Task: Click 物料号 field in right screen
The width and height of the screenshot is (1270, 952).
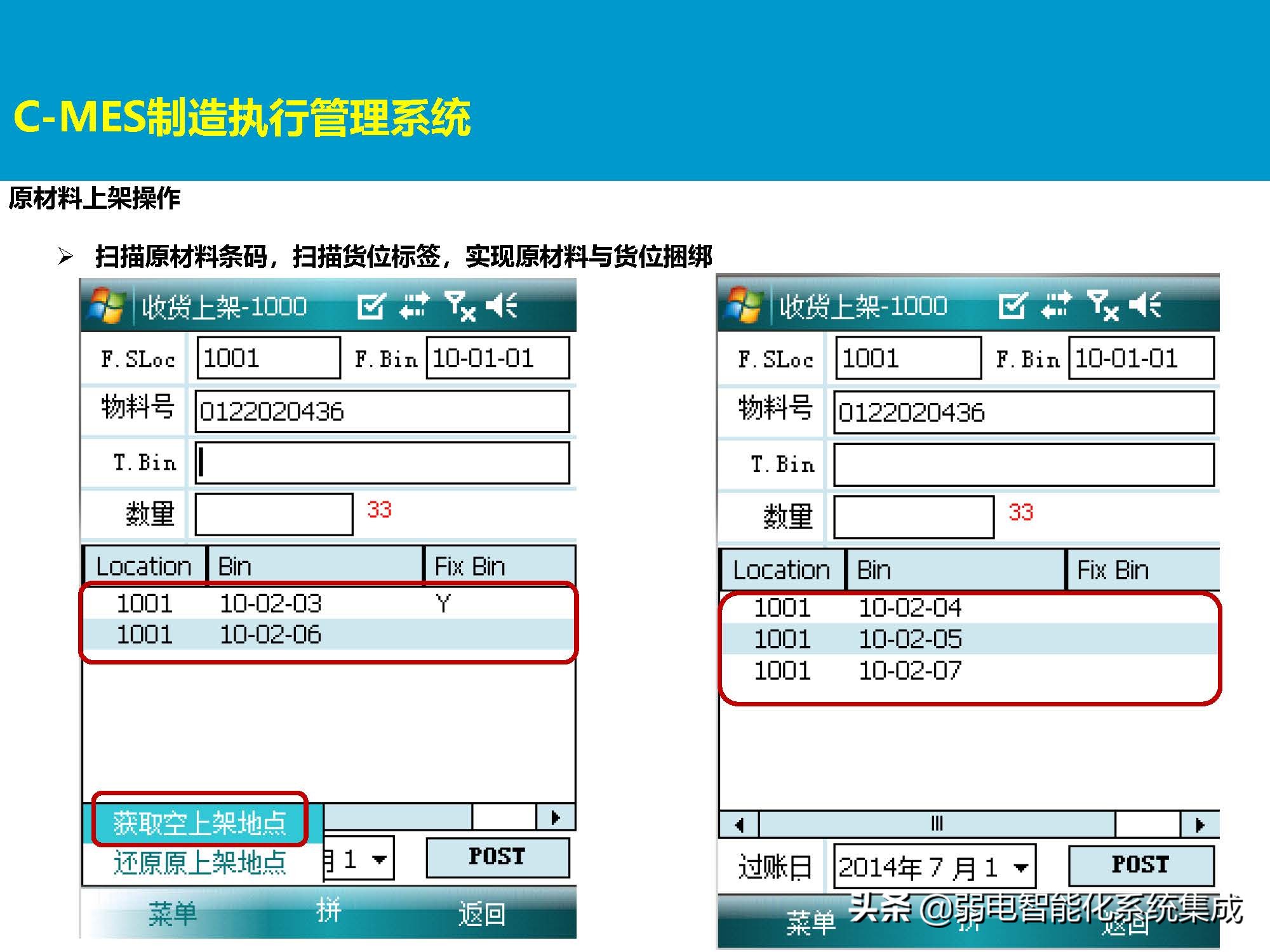Action: click(1024, 413)
